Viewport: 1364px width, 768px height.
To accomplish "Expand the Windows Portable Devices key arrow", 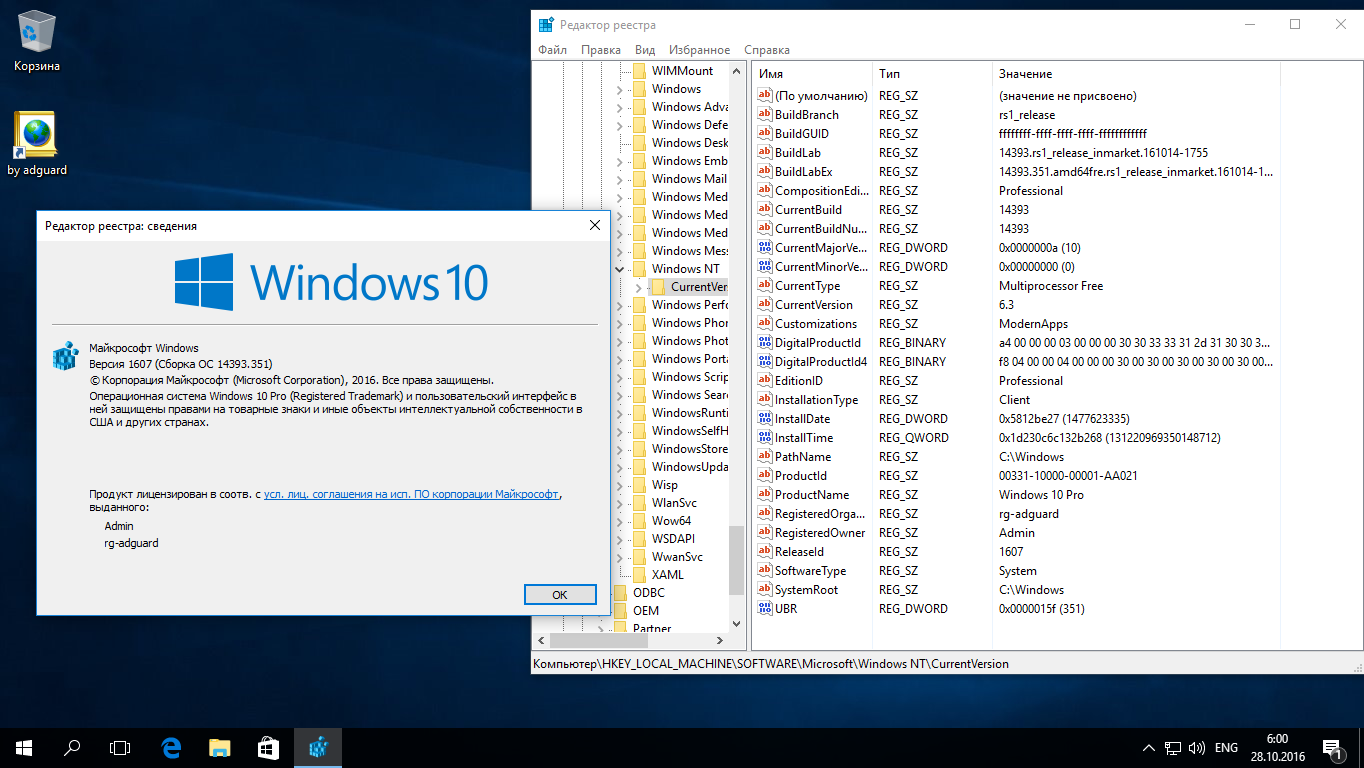I will (620, 359).
